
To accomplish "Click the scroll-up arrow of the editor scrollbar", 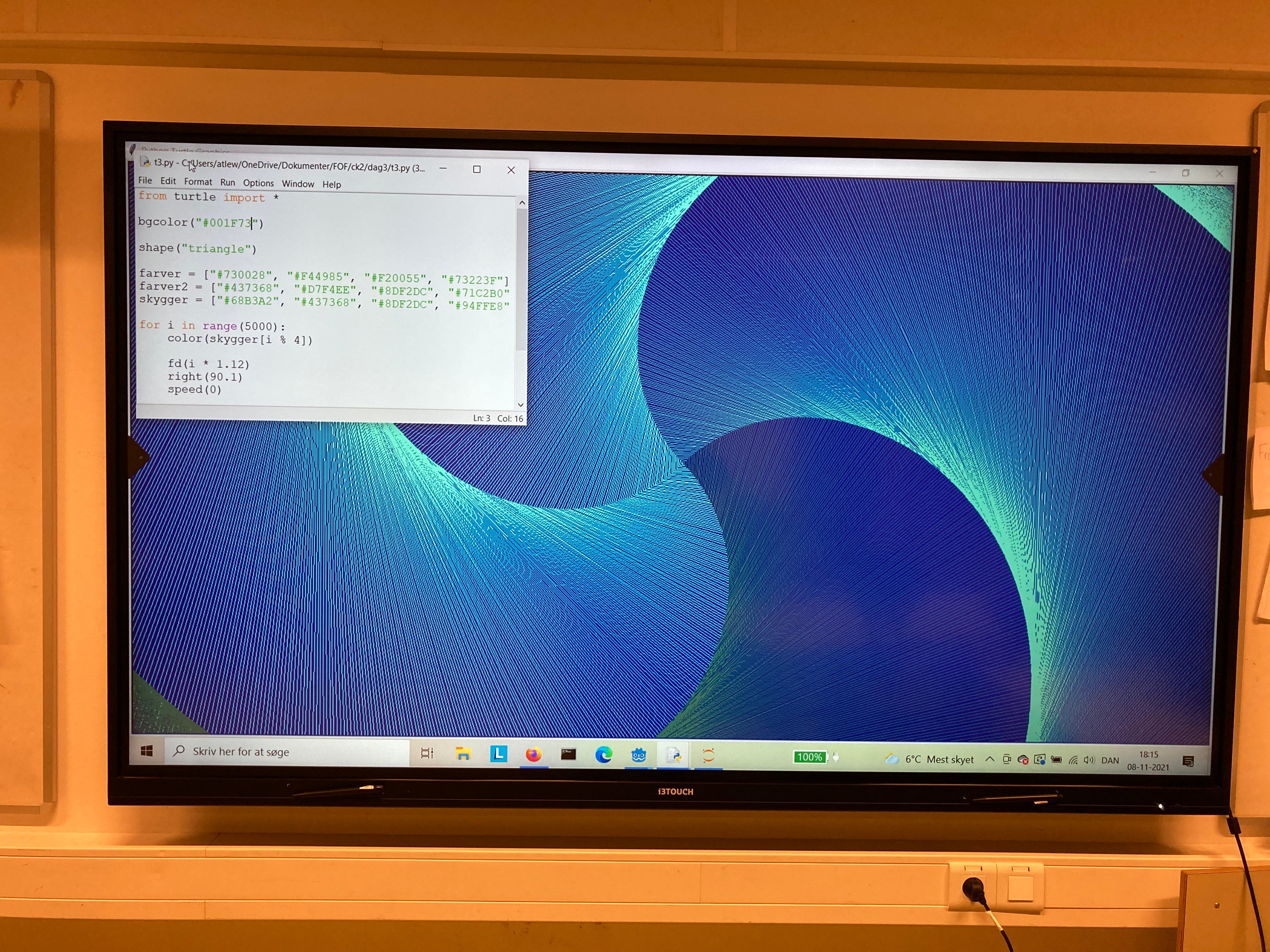I will click(x=521, y=202).
